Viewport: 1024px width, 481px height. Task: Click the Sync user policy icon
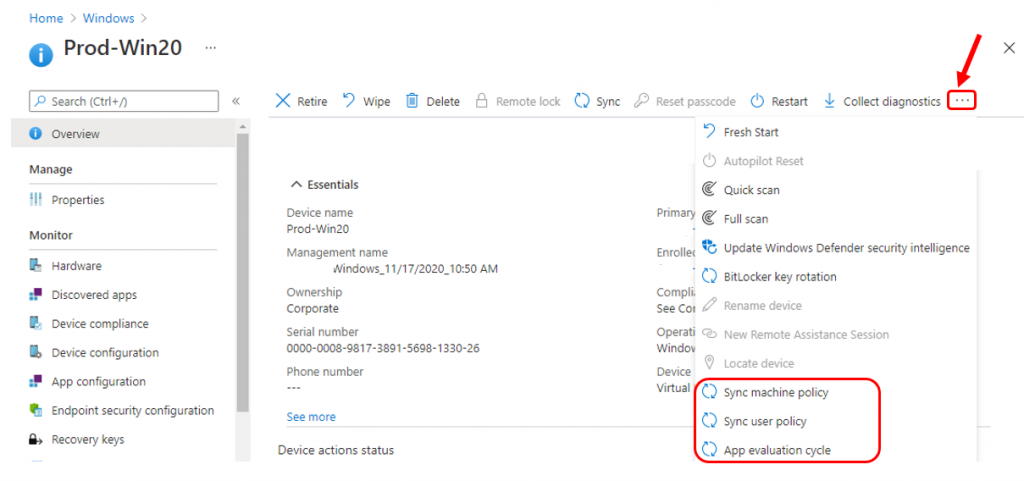709,421
